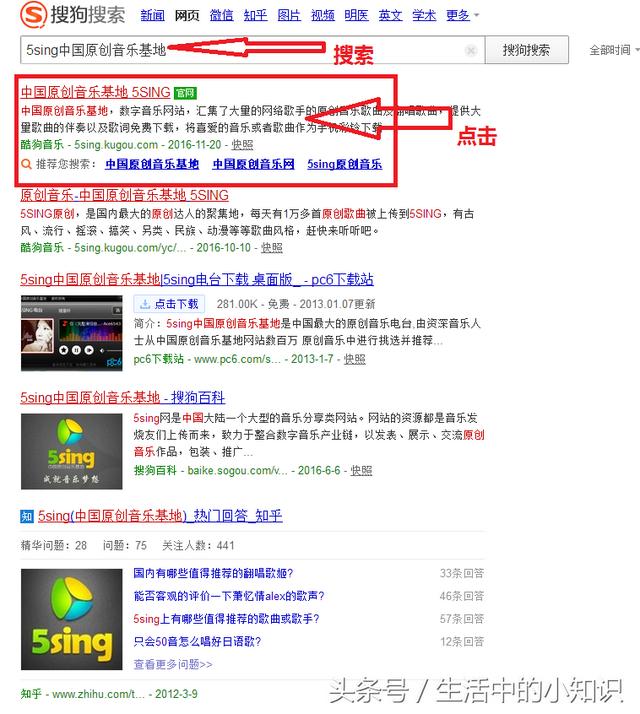
Task: Switch to the 明医 tab
Action: point(356,15)
